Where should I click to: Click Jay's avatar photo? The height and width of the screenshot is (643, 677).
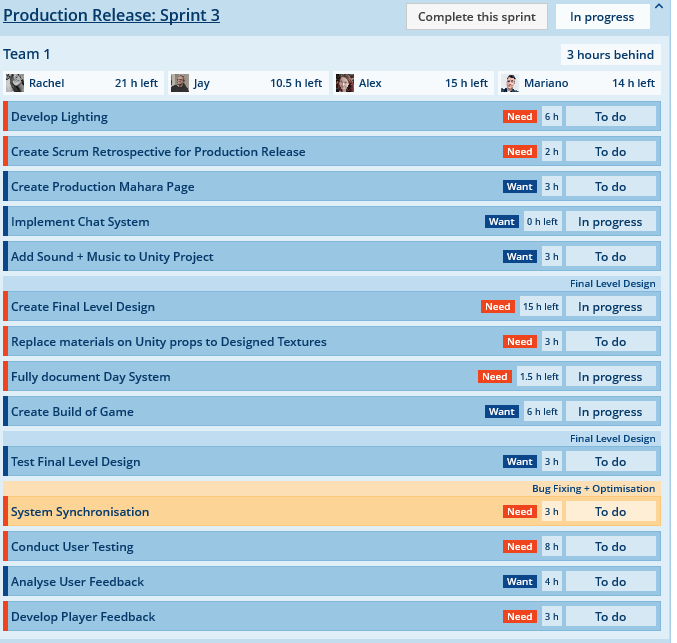(x=180, y=83)
